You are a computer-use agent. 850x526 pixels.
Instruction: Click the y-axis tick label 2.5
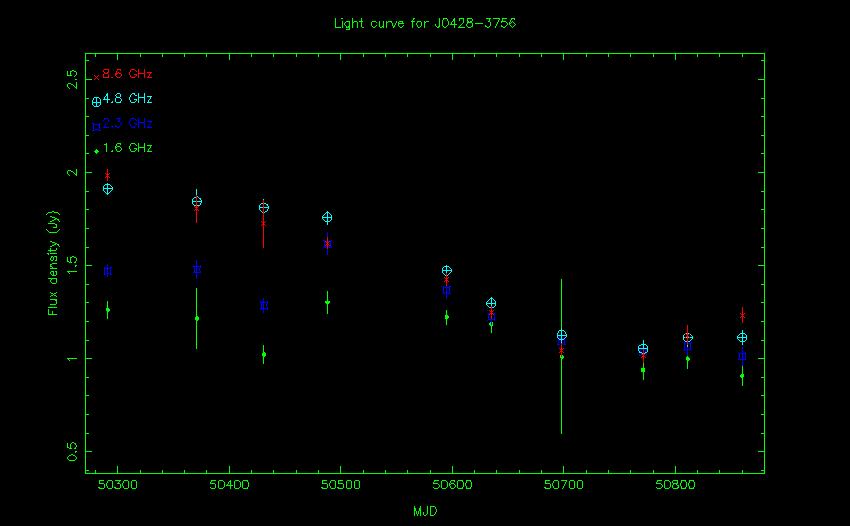(73, 79)
